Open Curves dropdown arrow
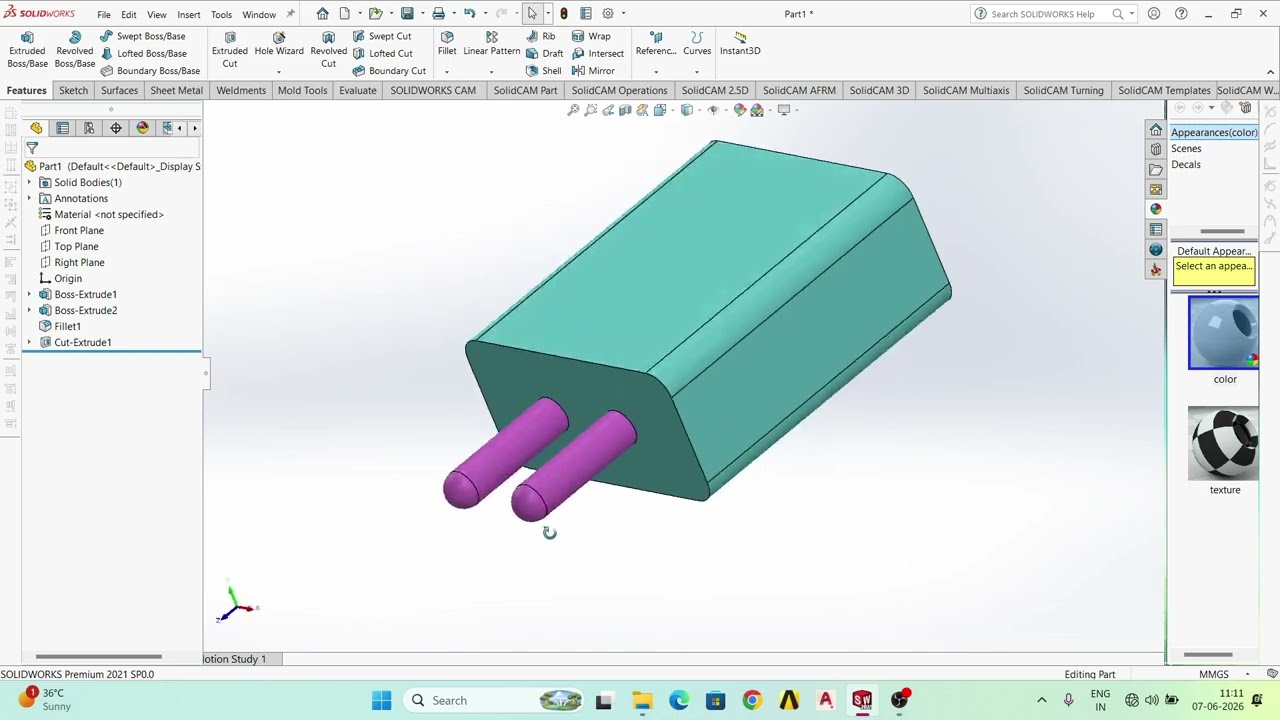 (697, 72)
